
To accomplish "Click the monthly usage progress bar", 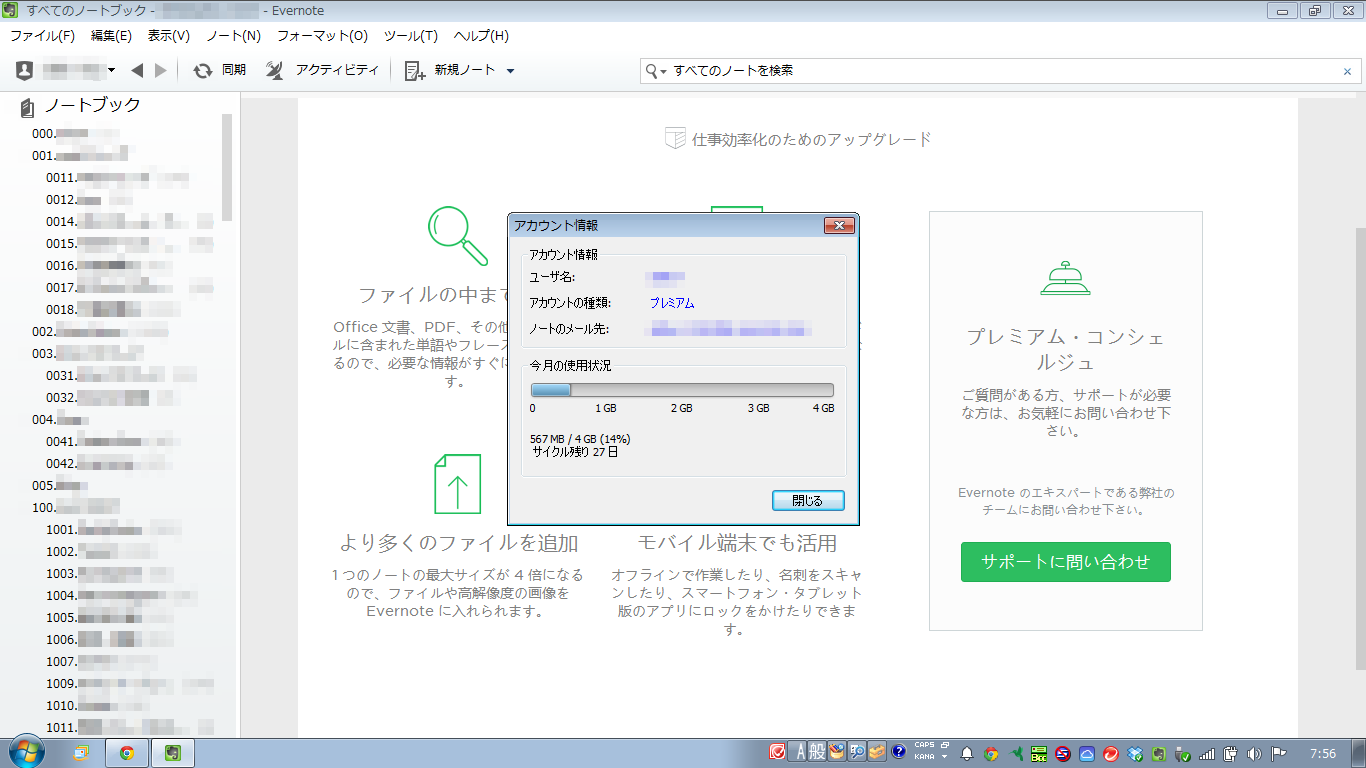I will coord(682,390).
